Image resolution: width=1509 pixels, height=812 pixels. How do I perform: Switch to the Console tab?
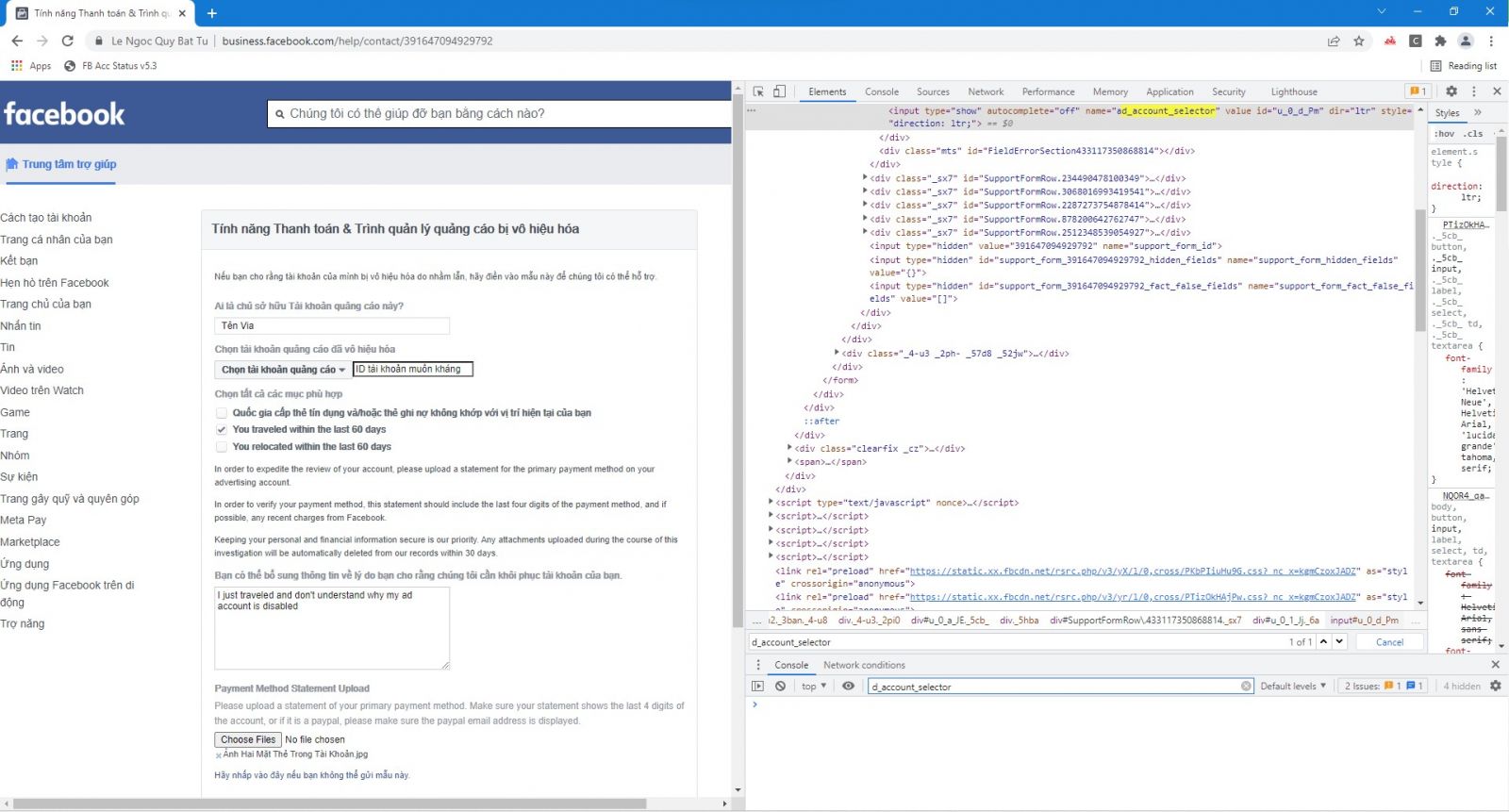pyautogui.click(x=882, y=91)
